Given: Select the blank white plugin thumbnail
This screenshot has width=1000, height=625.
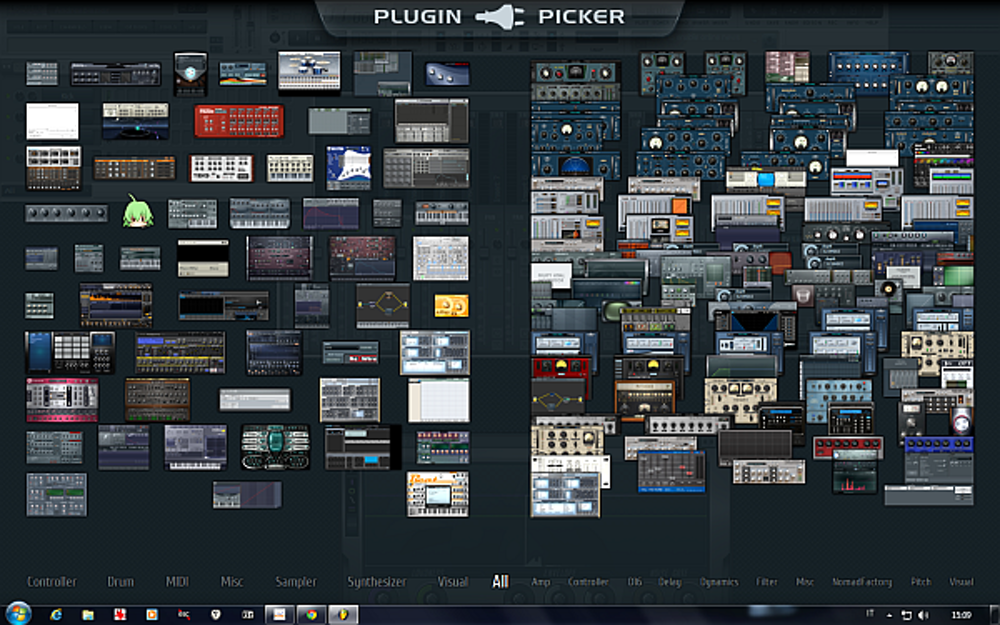Looking at the screenshot, I should (52, 122).
